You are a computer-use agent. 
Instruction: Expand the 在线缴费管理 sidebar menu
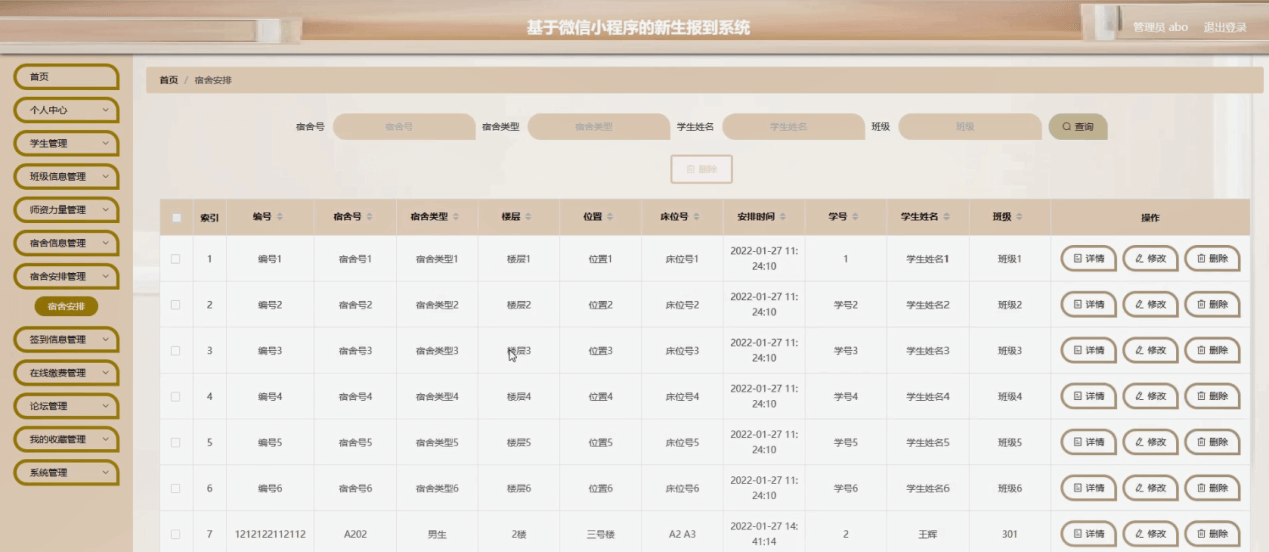[66, 373]
